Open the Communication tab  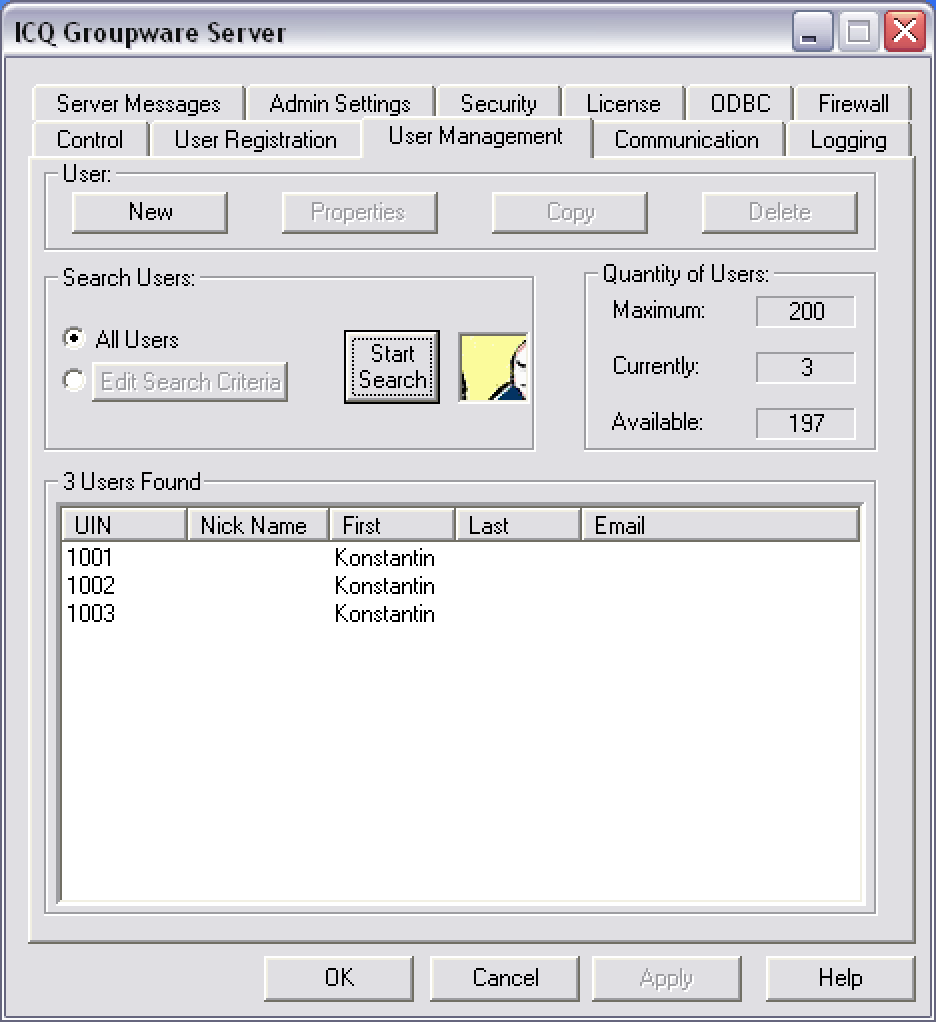pyautogui.click(x=688, y=140)
